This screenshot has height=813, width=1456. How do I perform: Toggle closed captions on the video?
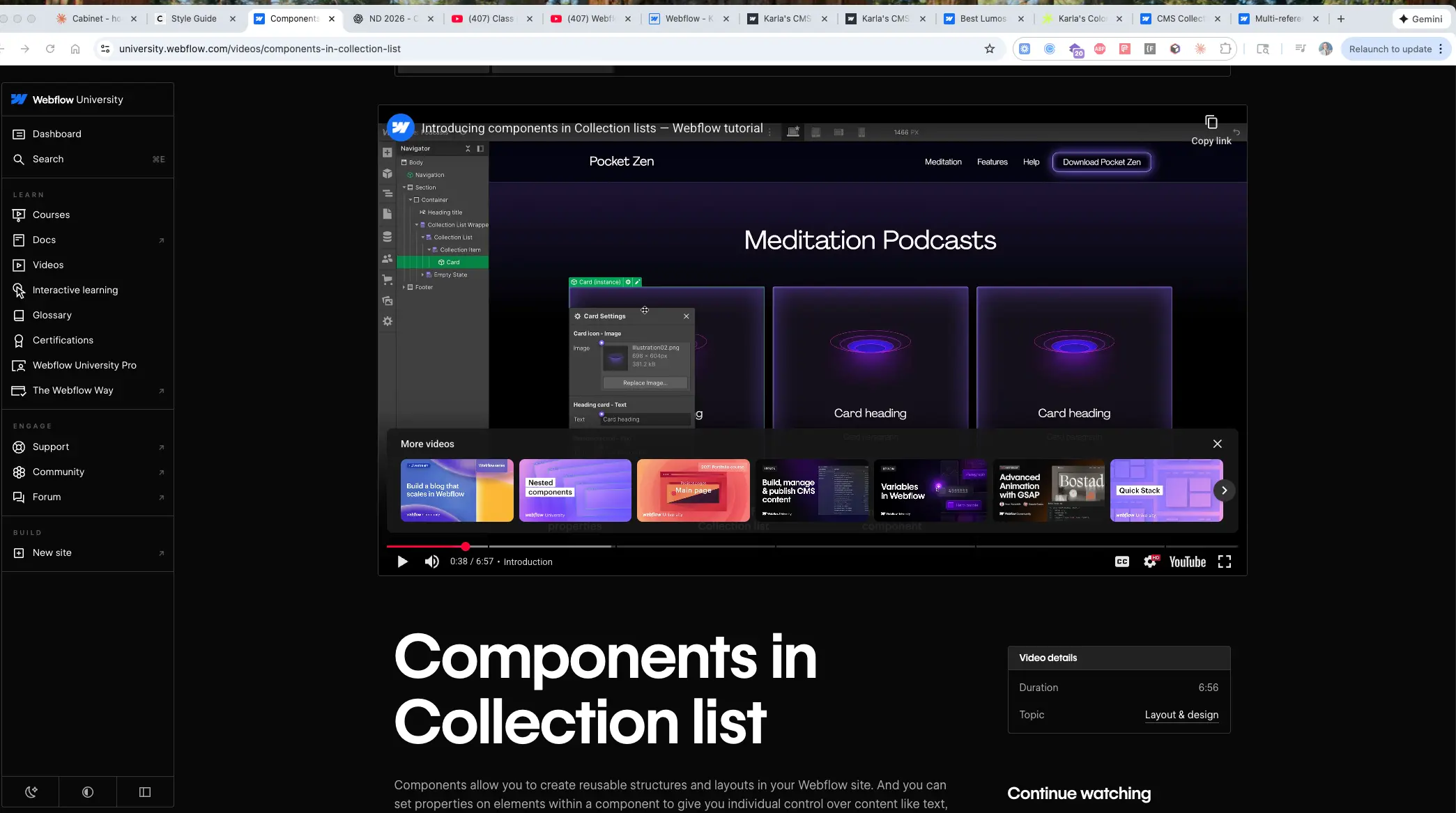tap(1121, 562)
